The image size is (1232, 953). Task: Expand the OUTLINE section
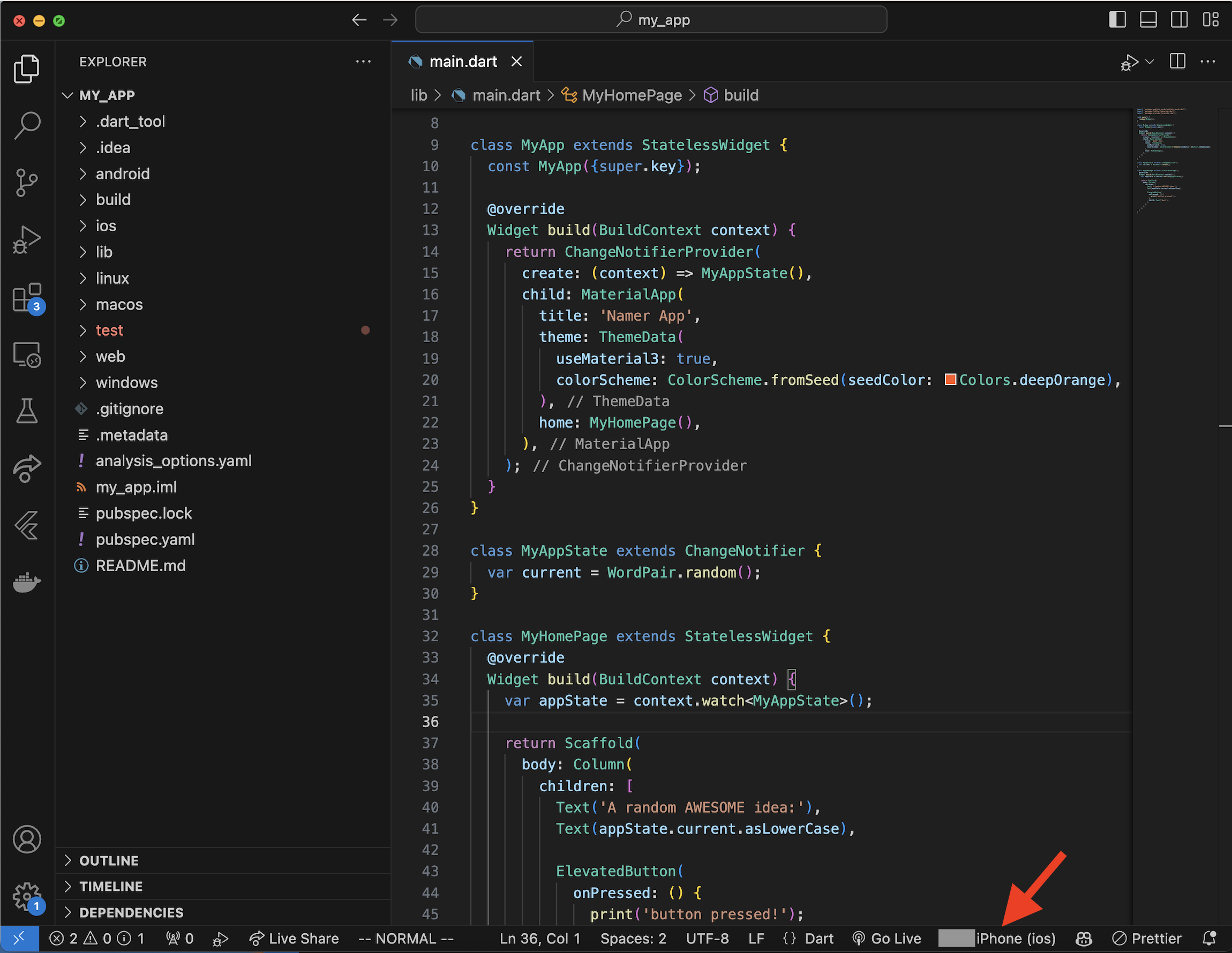point(109,860)
